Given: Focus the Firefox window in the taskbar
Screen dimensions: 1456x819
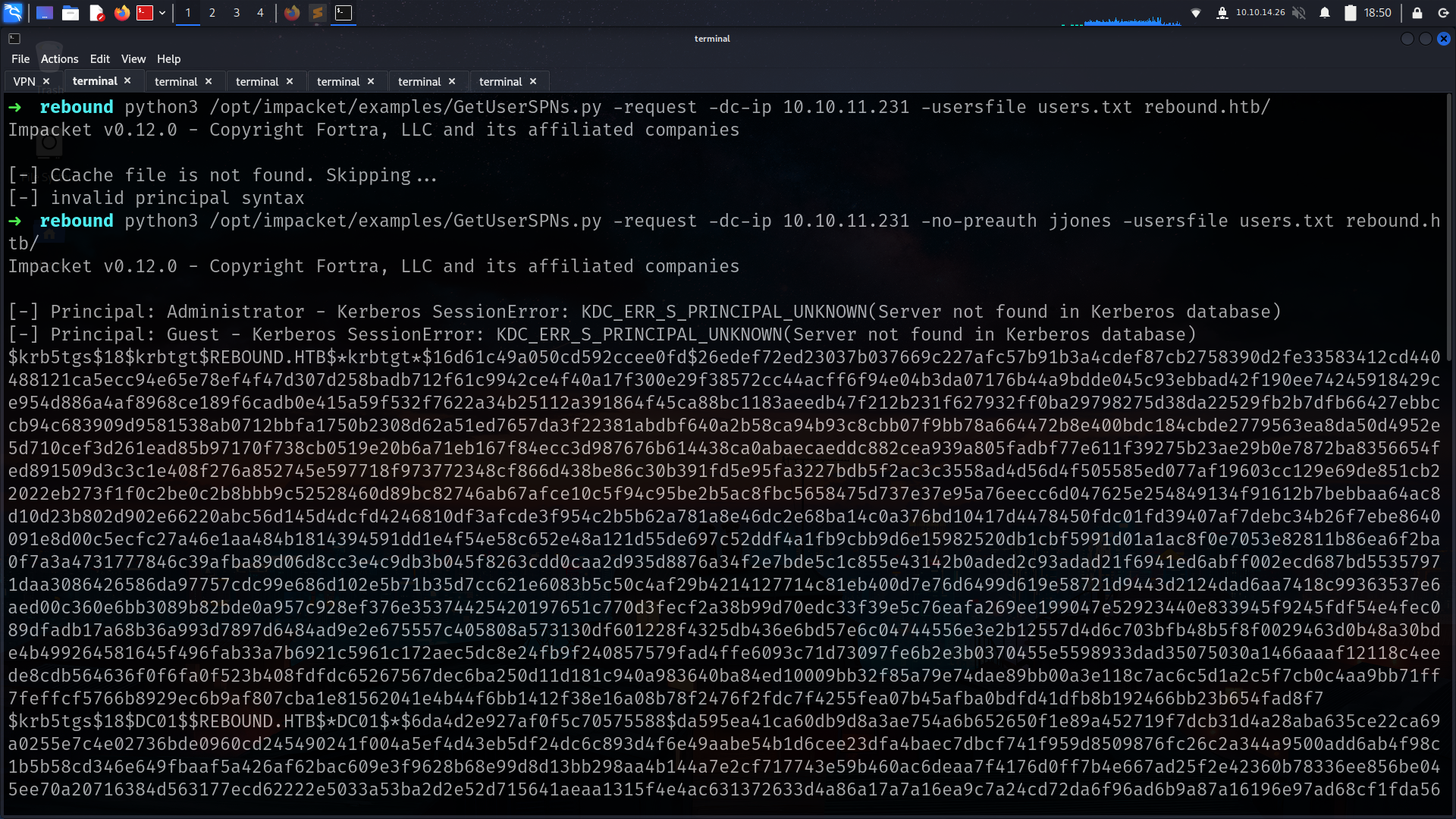Looking at the screenshot, I should [292, 13].
